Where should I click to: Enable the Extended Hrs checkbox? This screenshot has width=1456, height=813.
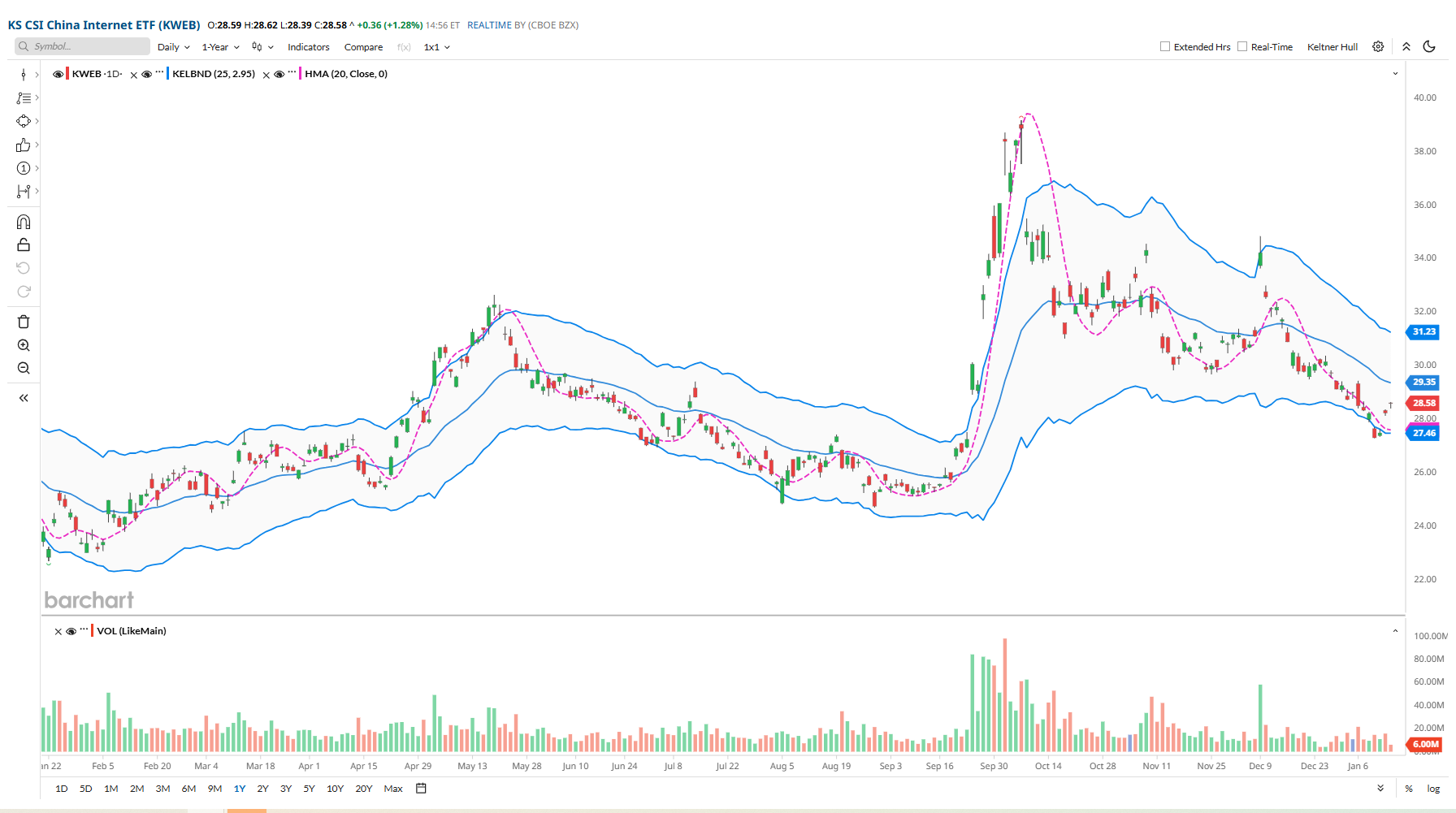coord(1165,47)
